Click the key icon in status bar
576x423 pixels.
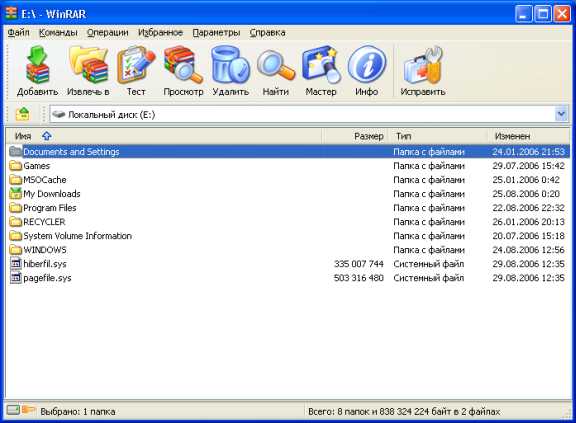coord(28,409)
